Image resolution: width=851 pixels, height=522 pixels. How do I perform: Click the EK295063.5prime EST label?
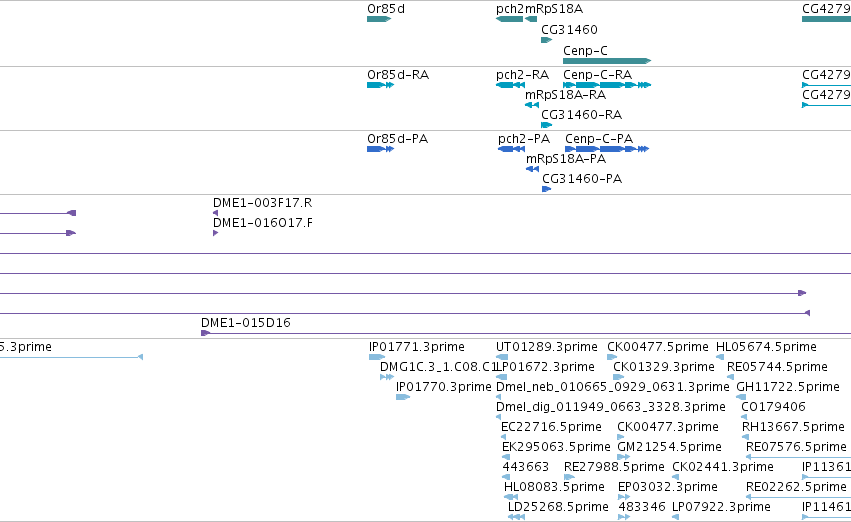pyautogui.click(x=556, y=447)
